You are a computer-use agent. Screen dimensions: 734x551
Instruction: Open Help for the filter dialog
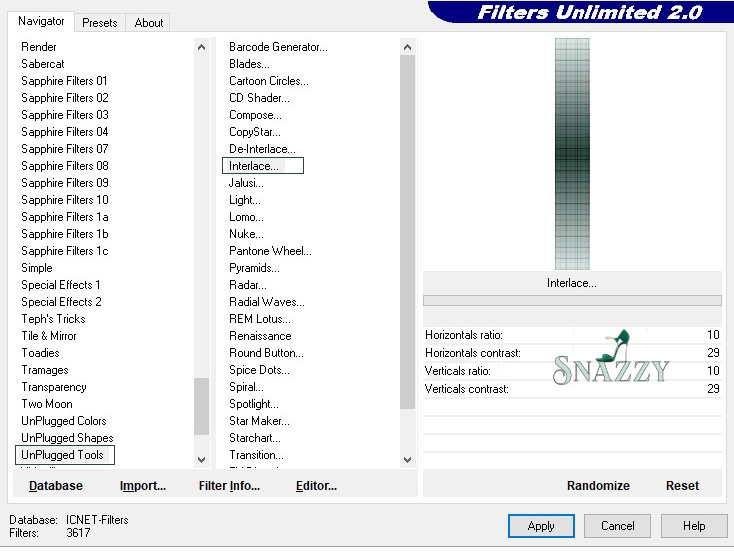click(694, 526)
